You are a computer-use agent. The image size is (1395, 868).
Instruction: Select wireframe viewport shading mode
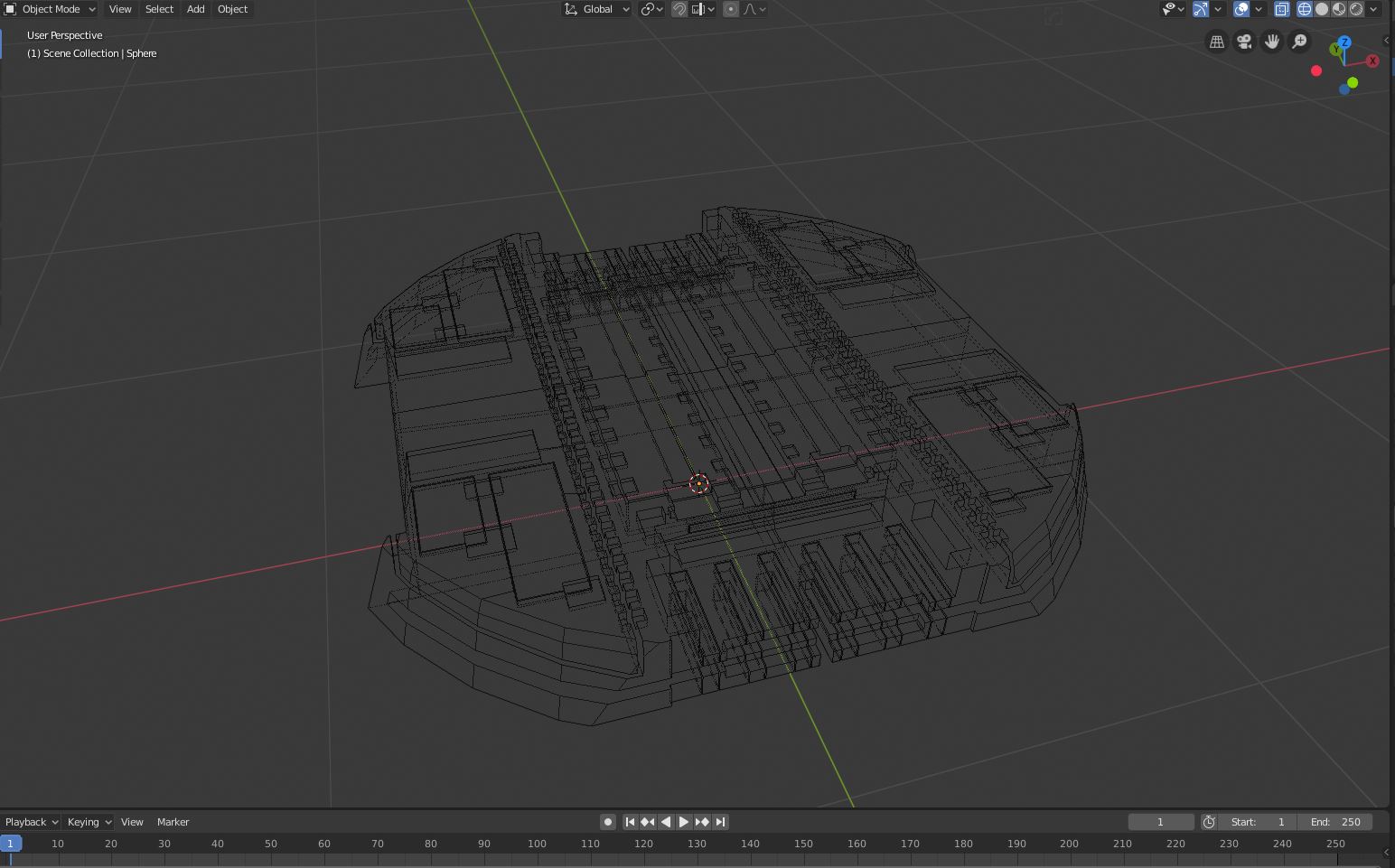point(1305,9)
